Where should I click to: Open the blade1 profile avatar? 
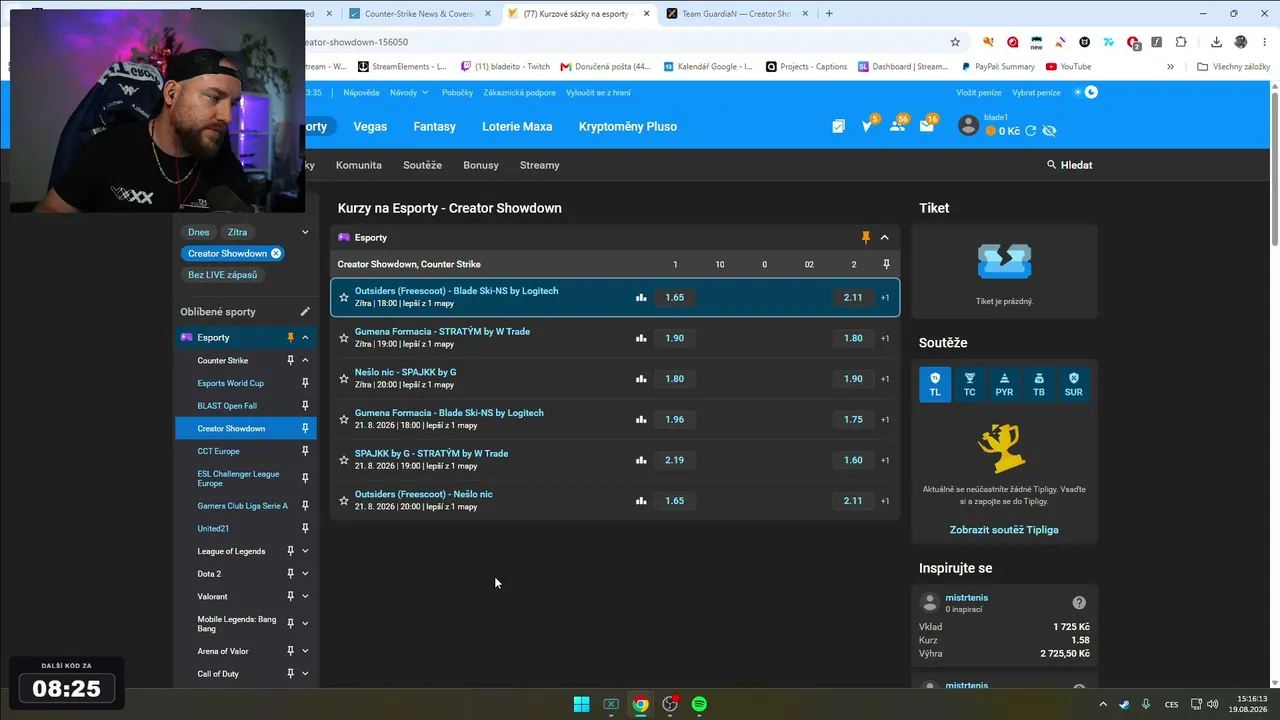click(968, 125)
